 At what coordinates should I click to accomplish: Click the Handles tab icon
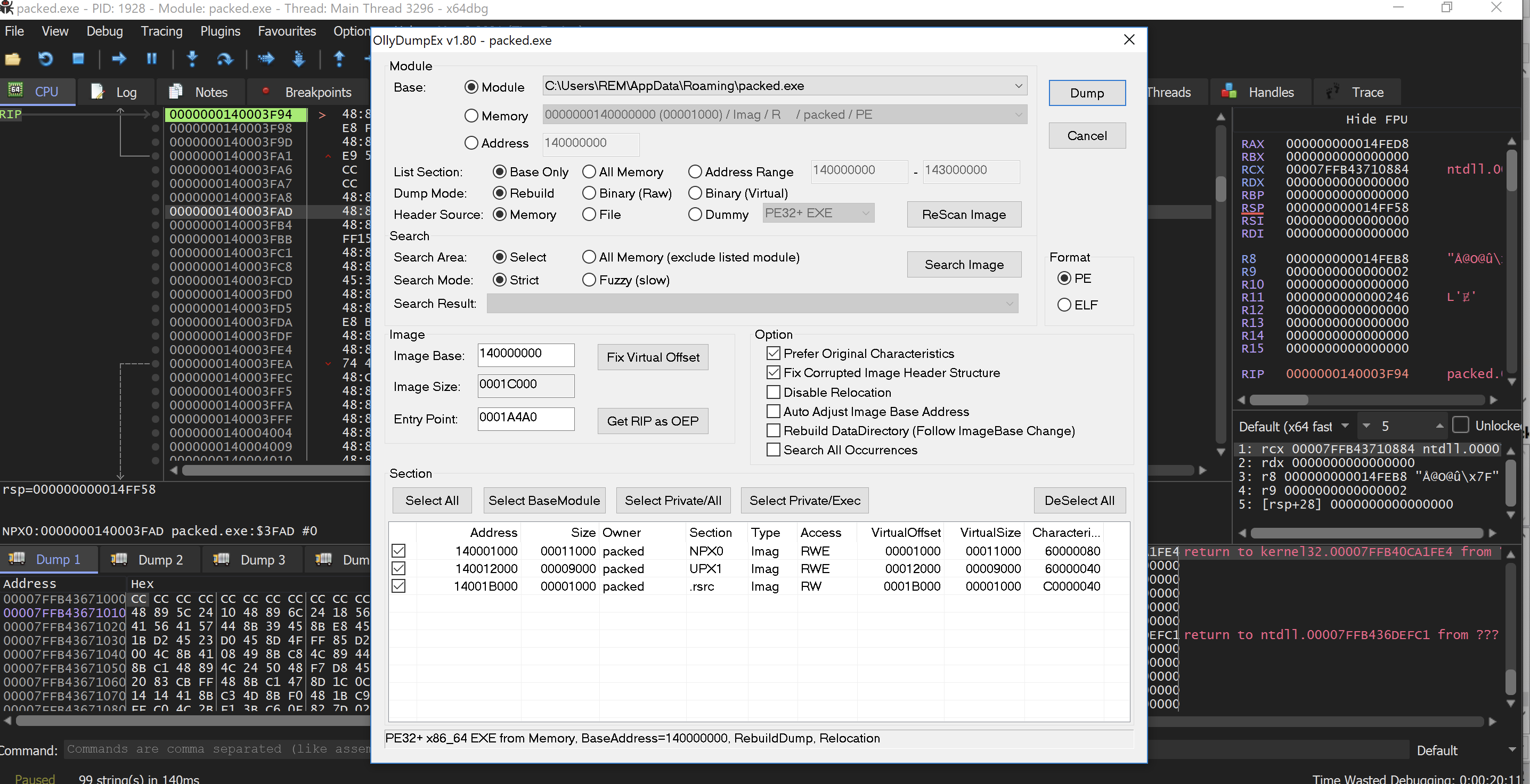point(1229,92)
